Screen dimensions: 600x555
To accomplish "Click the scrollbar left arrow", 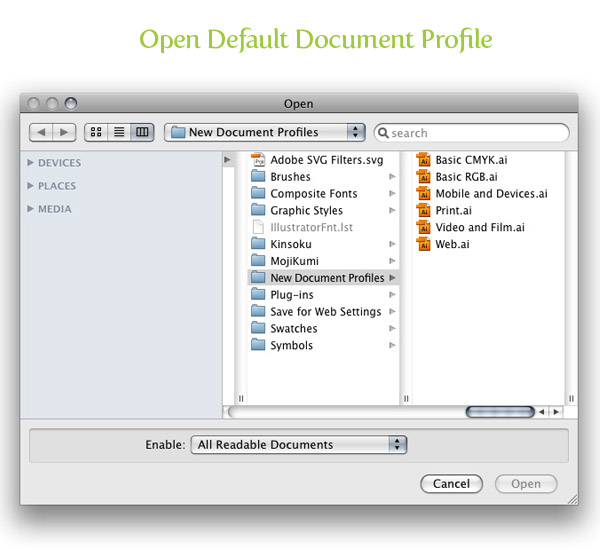I will point(541,412).
